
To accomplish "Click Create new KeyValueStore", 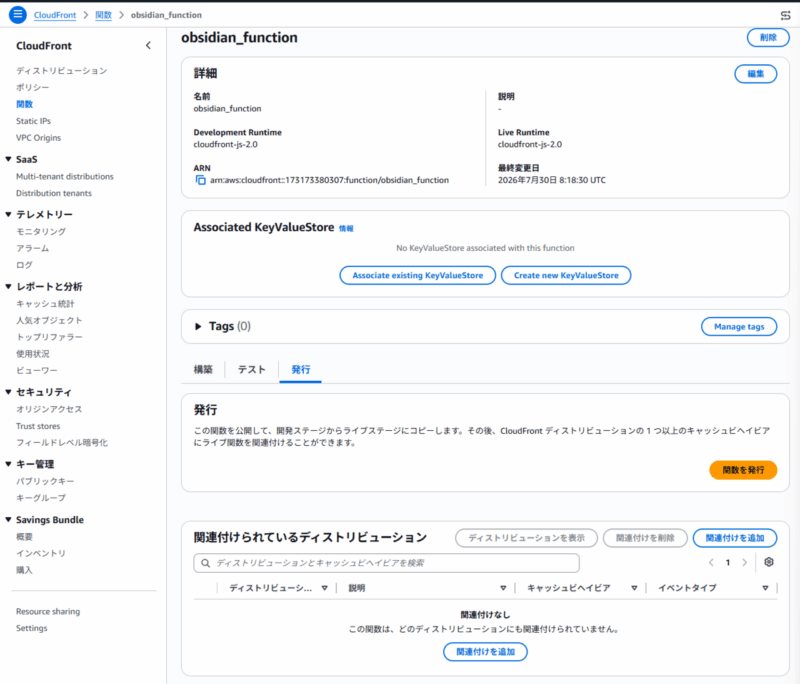I will pos(566,275).
